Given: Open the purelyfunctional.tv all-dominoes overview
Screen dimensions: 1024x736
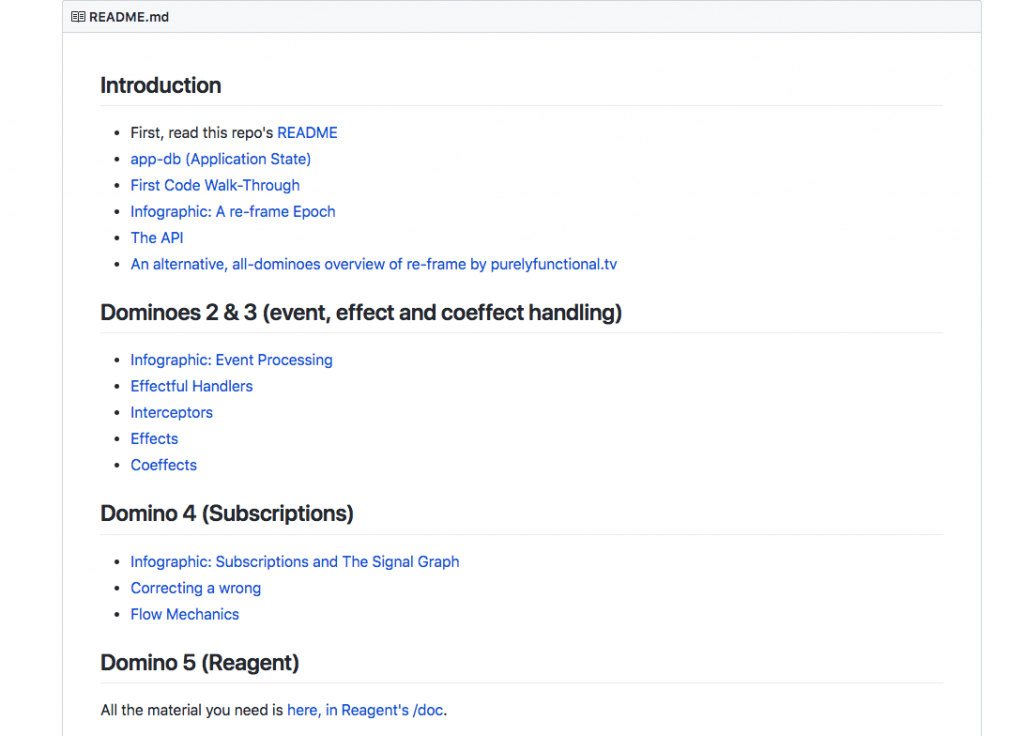Looking at the screenshot, I should [x=373, y=264].
